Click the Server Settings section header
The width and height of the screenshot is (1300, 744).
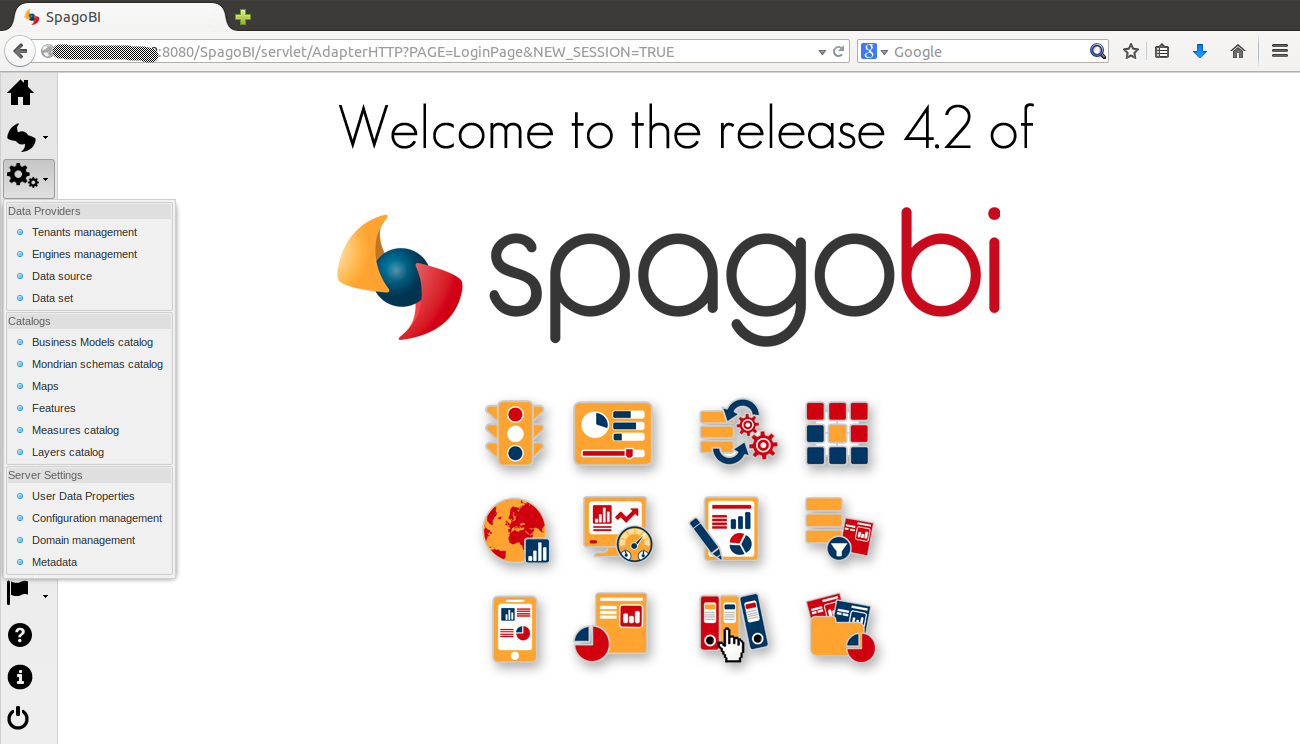pos(89,475)
